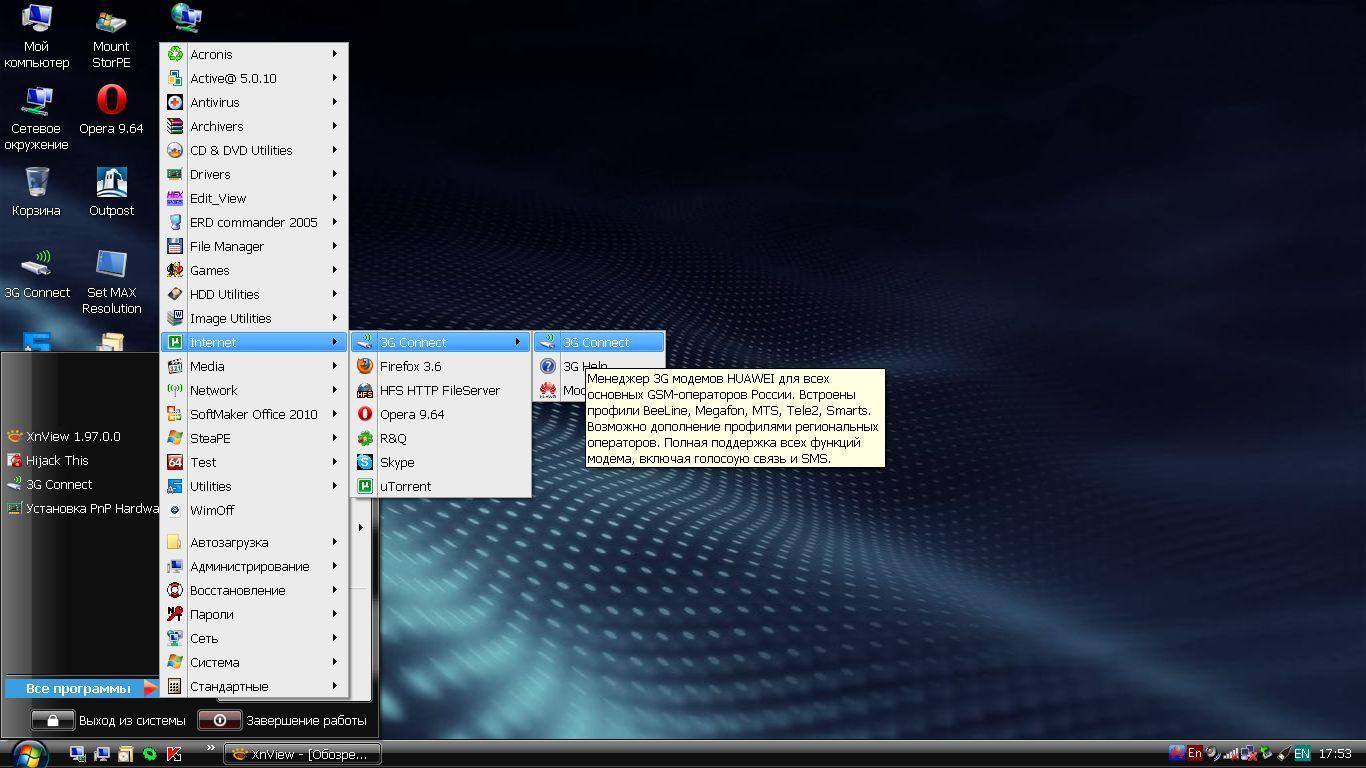
Task: Choose the highlighted 3G Connect program entry
Action: [x=596, y=342]
